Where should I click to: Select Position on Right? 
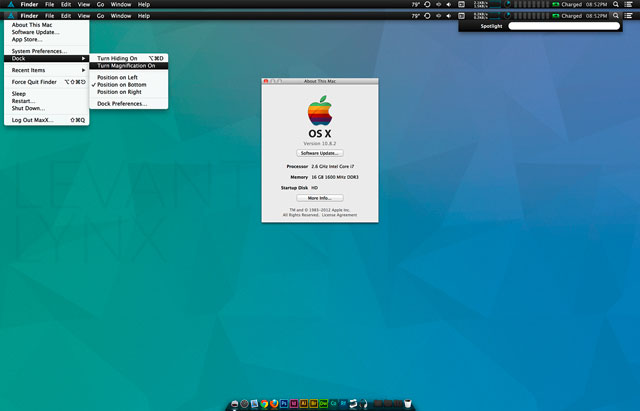(129, 92)
